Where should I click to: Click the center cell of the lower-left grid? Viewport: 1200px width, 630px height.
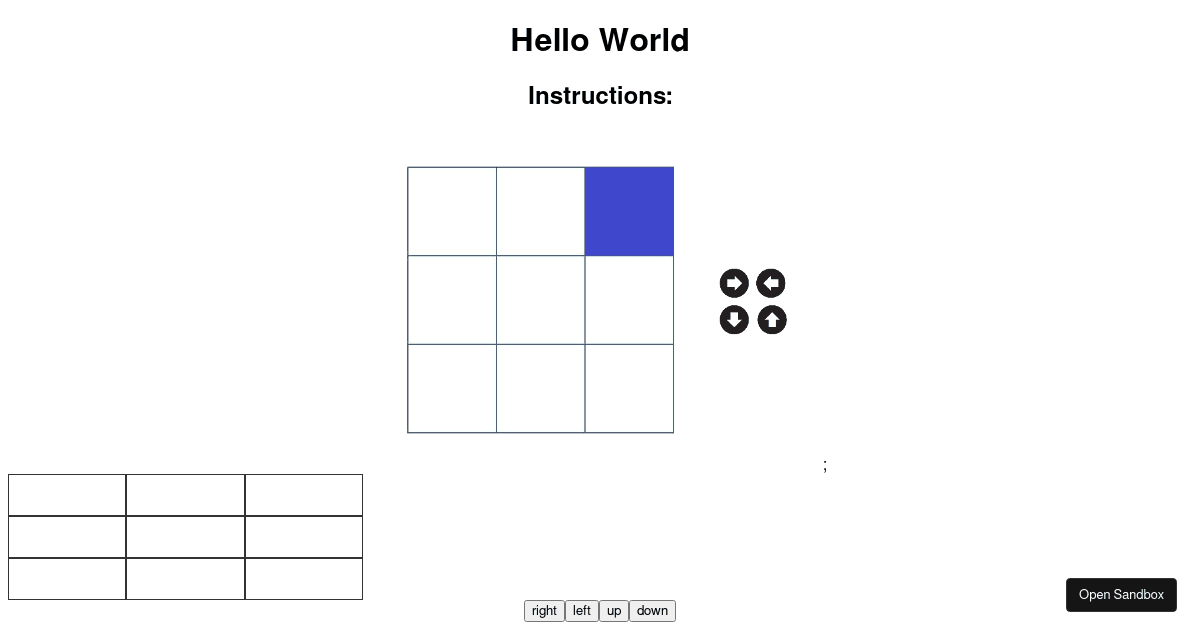pyautogui.click(x=184, y=537)
